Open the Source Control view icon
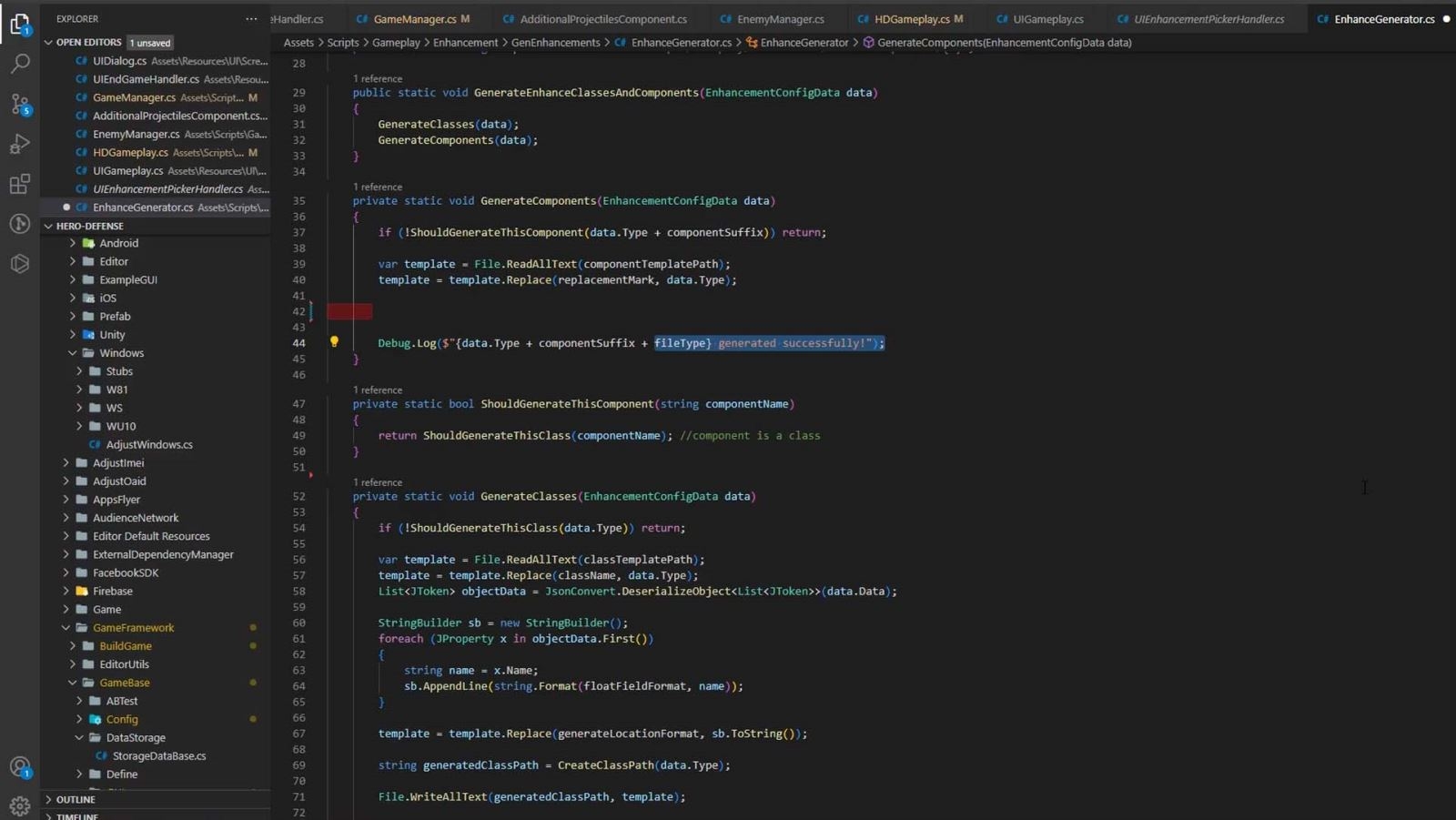1456x820 pixels. tap(20, 104)
